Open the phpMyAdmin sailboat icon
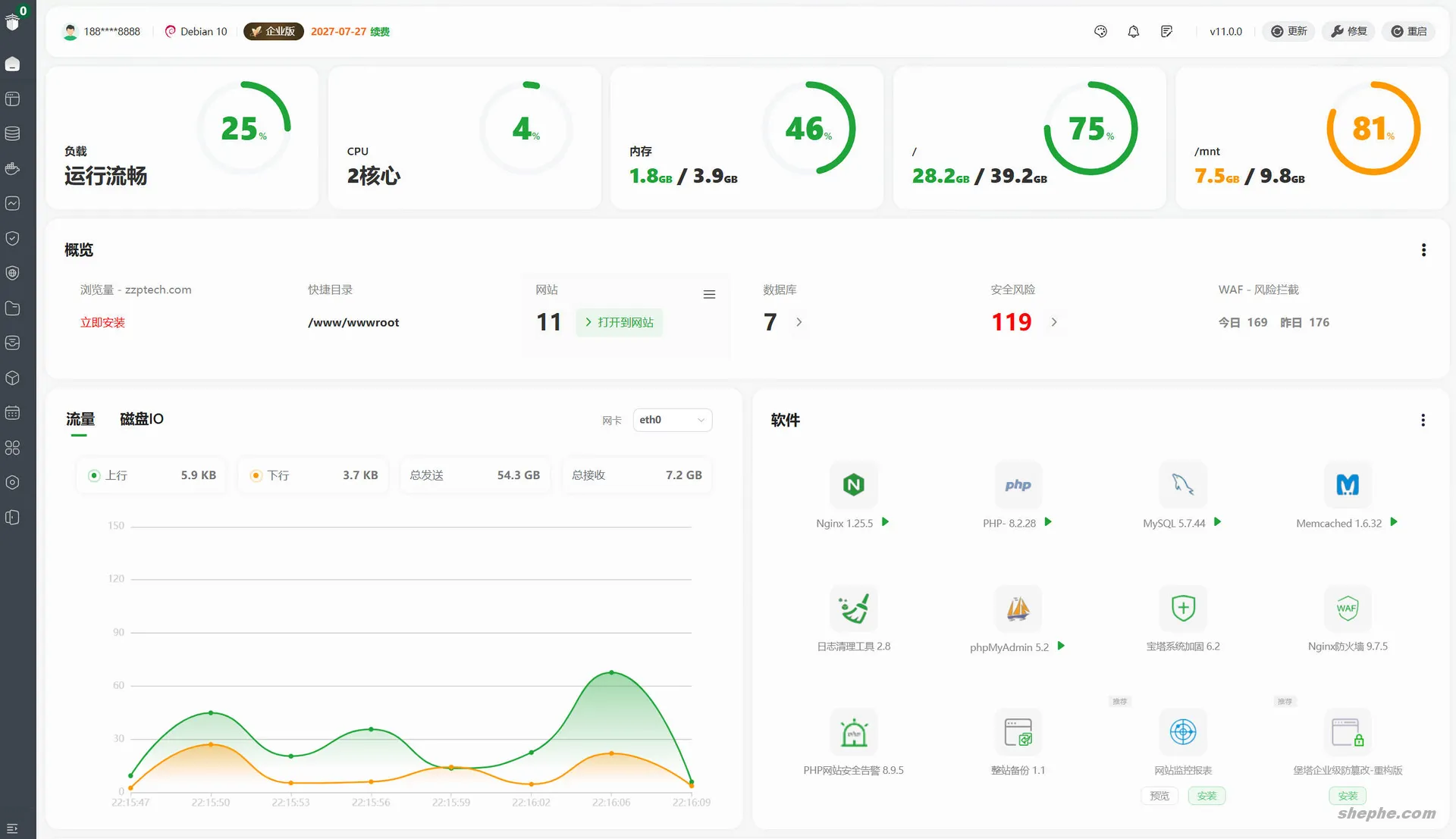 1018,608
